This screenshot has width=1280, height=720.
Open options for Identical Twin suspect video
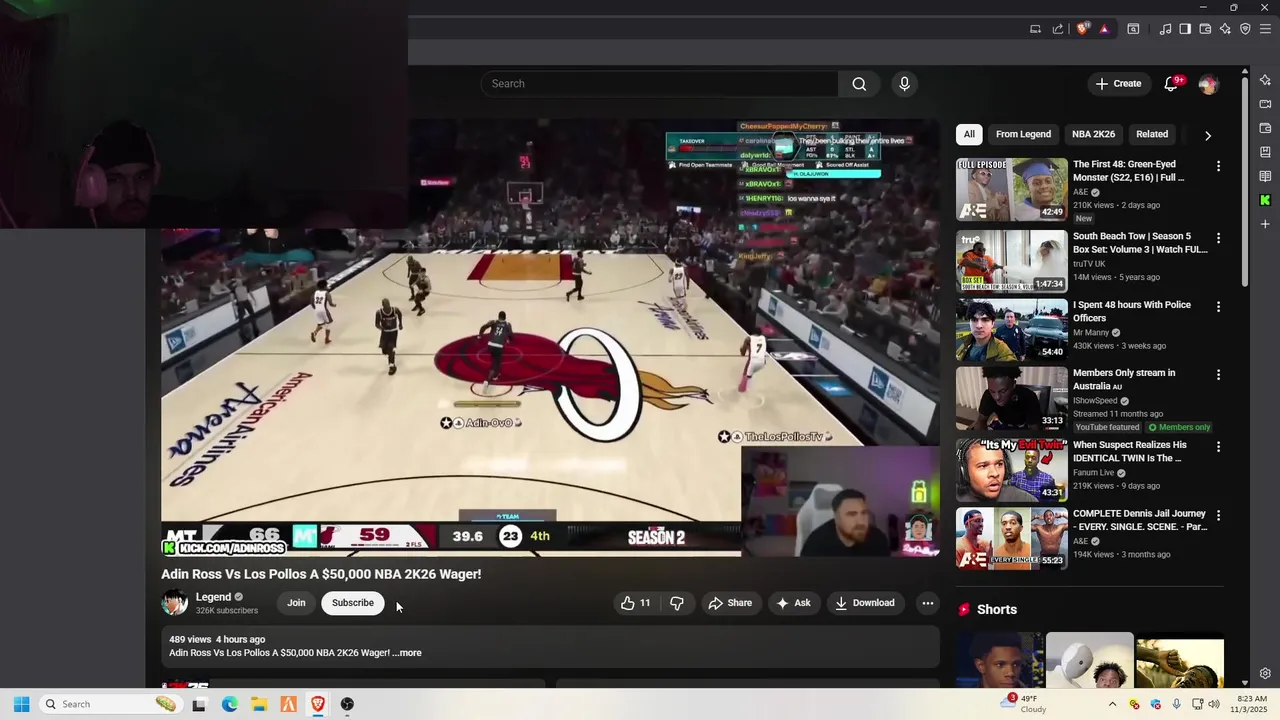pos(1218,447)
